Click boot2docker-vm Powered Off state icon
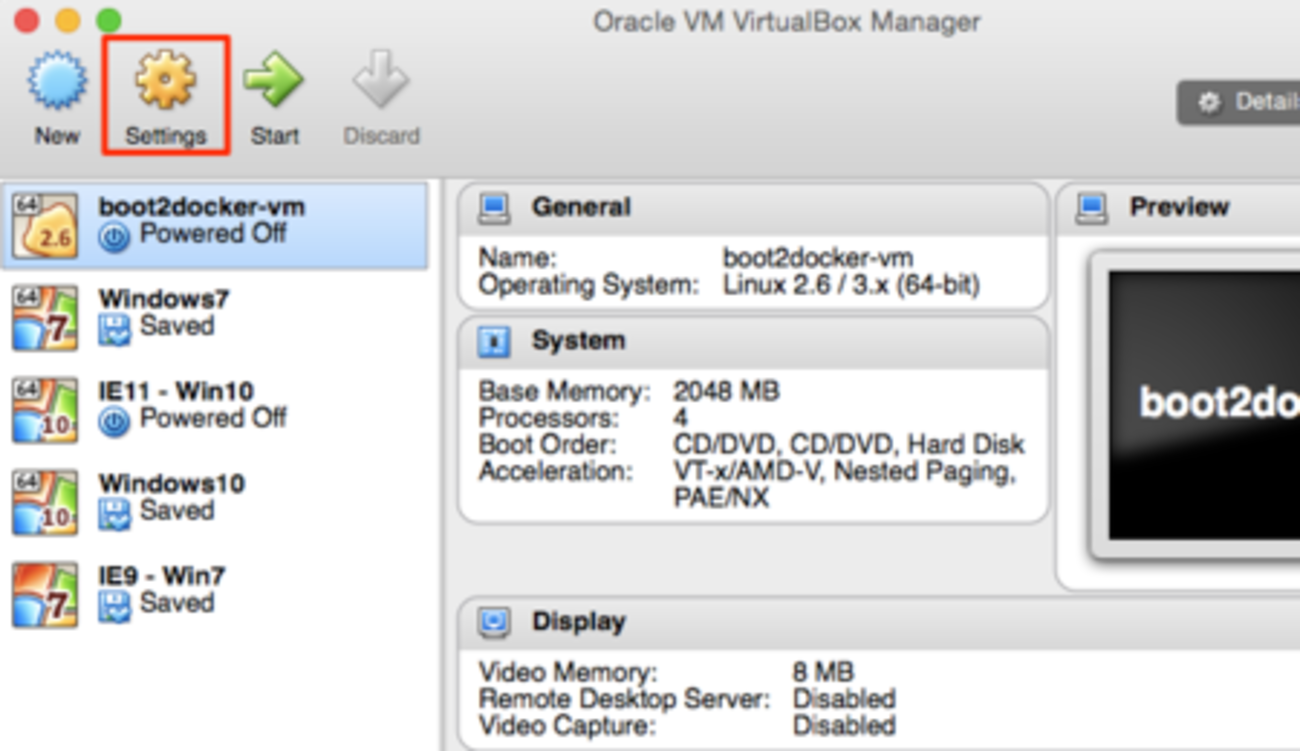 click(x=114, y=237)
